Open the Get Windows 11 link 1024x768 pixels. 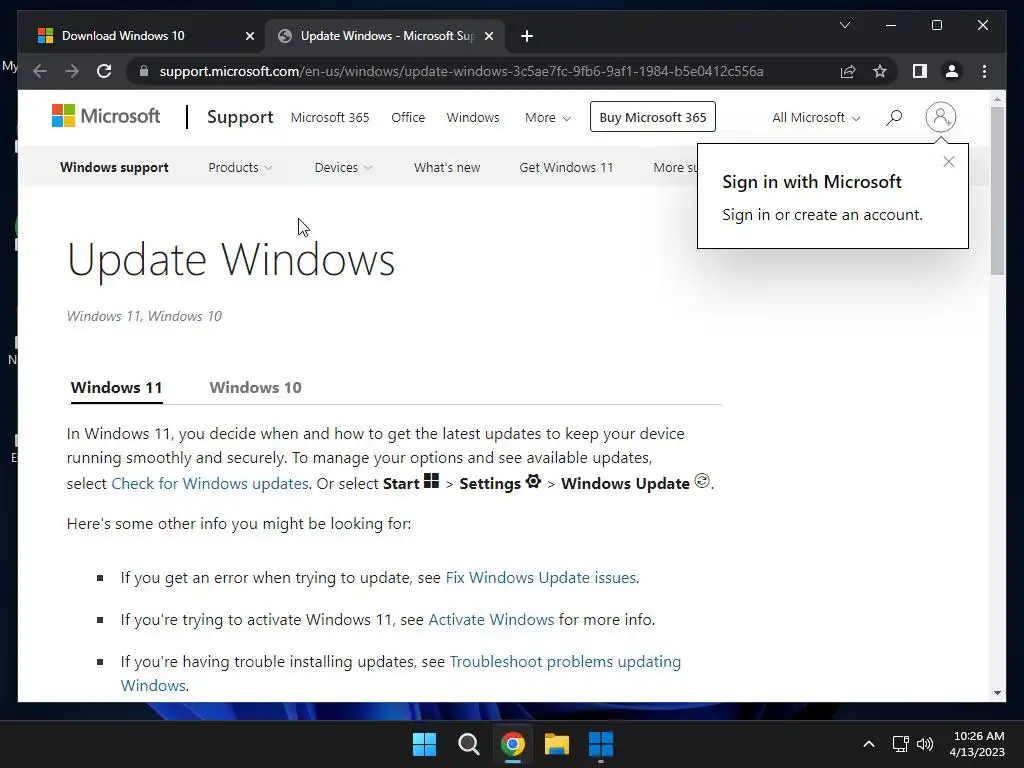566,167
